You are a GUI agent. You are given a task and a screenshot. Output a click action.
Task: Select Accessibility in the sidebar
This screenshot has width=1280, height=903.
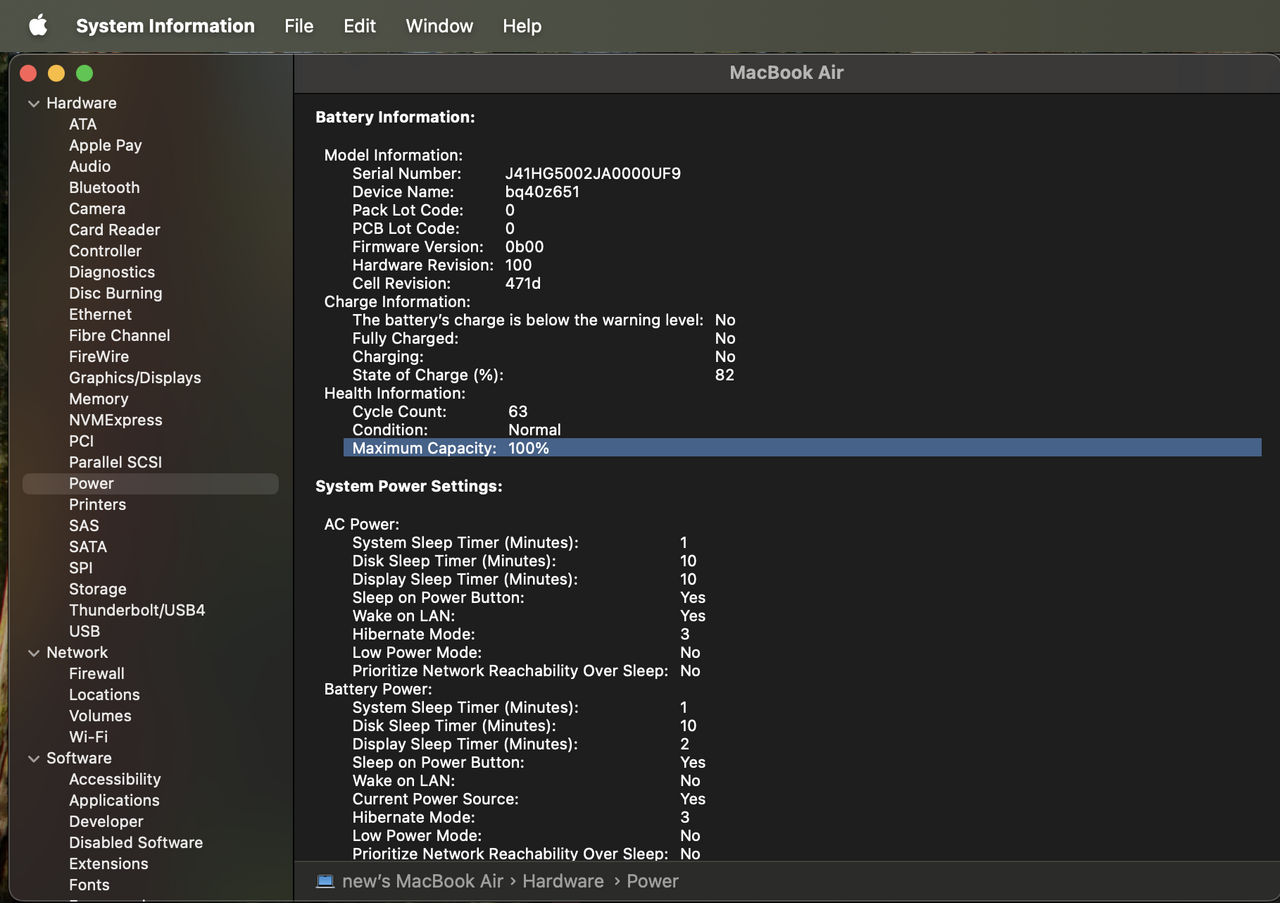point(115,779)
